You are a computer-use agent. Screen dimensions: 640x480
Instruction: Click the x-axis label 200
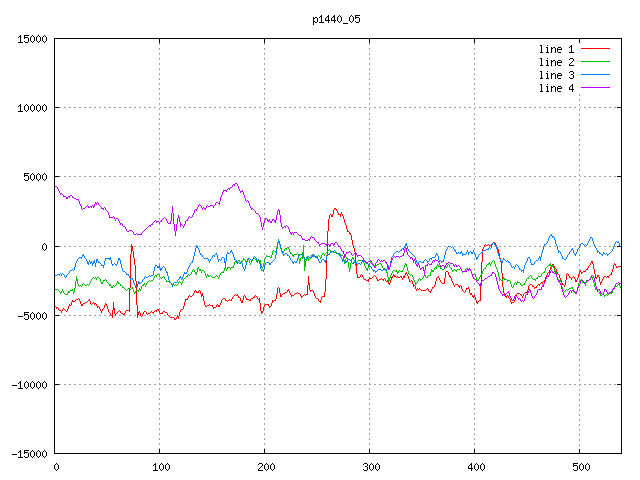tap(266, 467)
